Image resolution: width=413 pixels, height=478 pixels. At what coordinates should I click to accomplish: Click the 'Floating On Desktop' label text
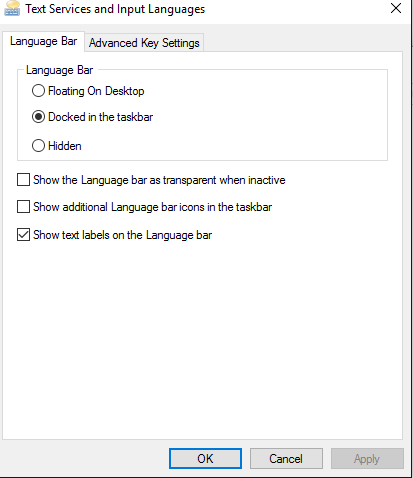click(x=96, y=91)
